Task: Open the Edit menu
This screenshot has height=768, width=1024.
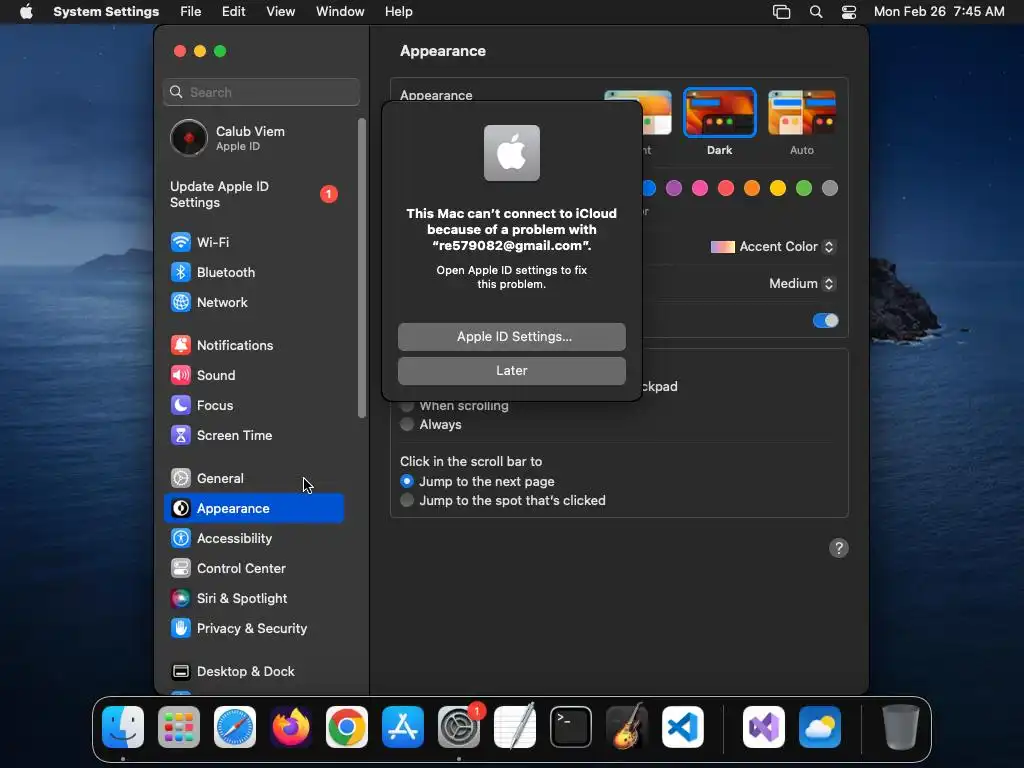Action: click(233, 12)
